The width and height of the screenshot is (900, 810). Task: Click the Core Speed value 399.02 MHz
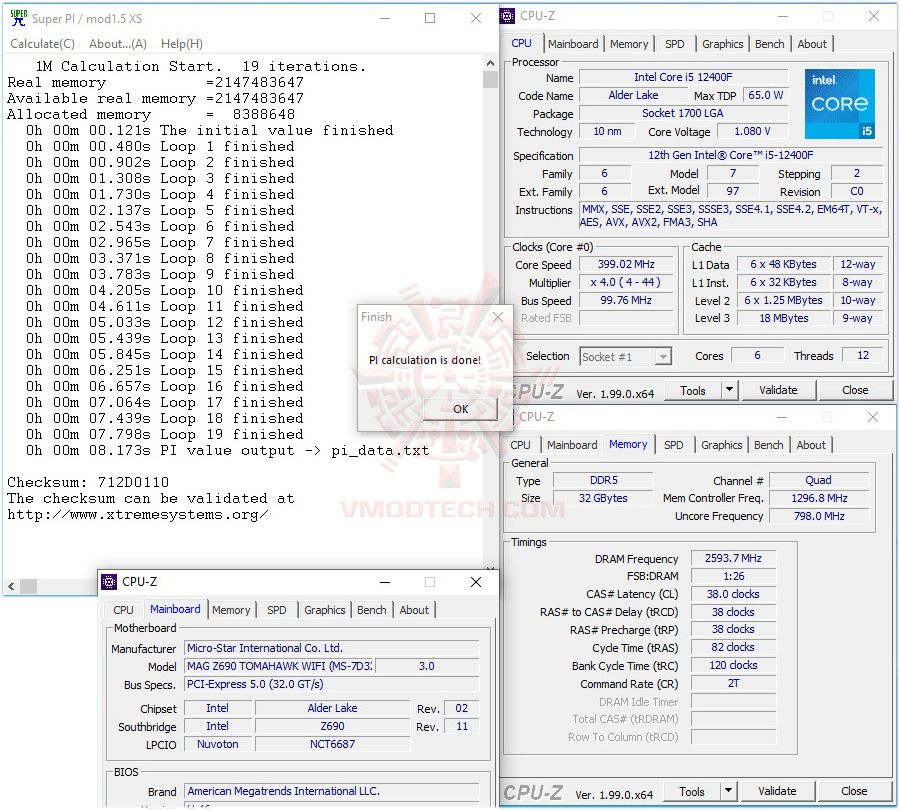tap(626, 264)
